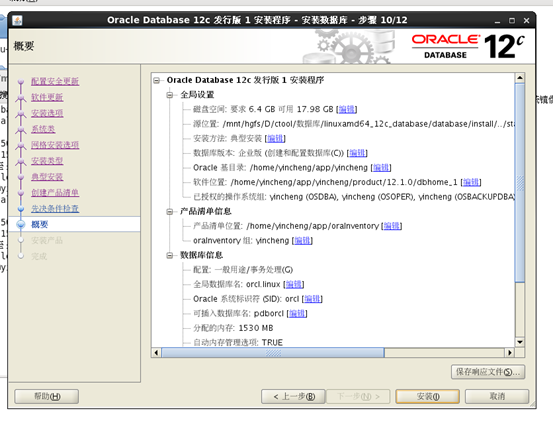Collapse the 全局设置 section
Image resolution: width=553 pixels, height=421 pixels.
tap(170, 95)
